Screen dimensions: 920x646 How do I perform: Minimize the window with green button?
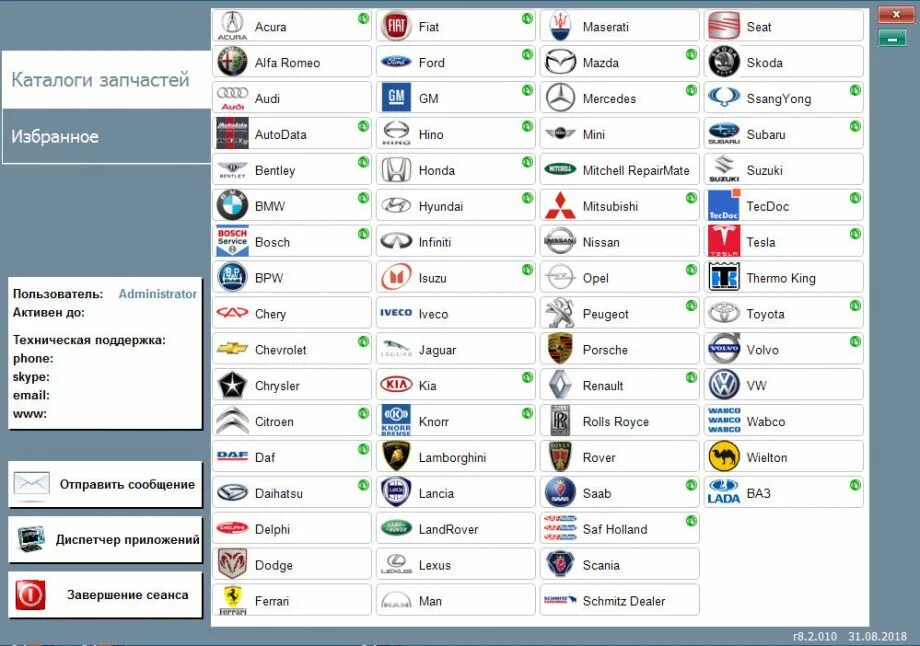(892, 39)
